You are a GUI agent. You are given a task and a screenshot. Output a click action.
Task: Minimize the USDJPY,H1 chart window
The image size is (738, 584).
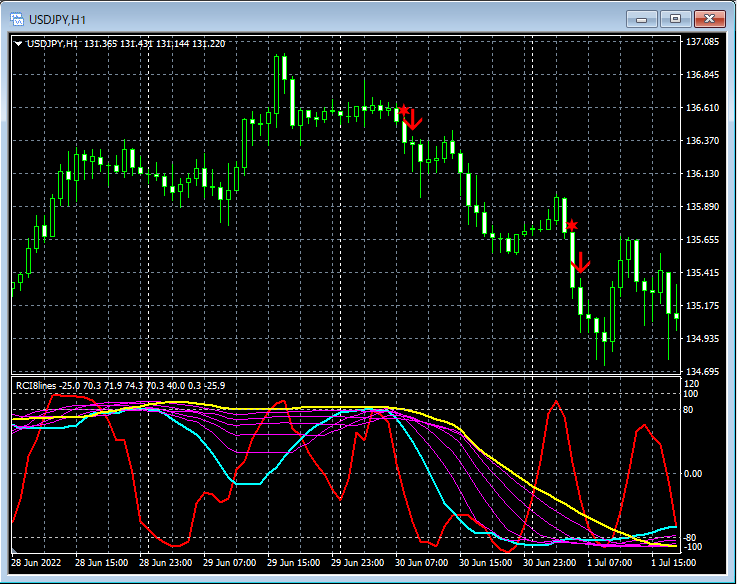point(641,18)
